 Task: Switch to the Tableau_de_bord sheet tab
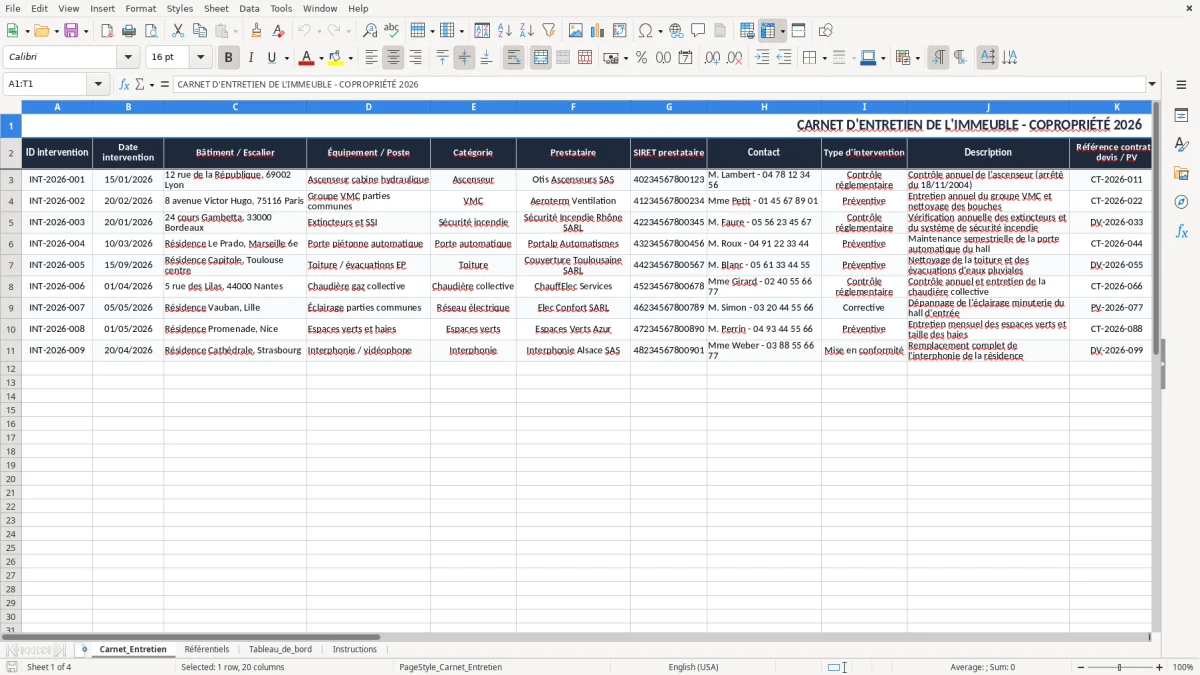click(x=280, y=649)
